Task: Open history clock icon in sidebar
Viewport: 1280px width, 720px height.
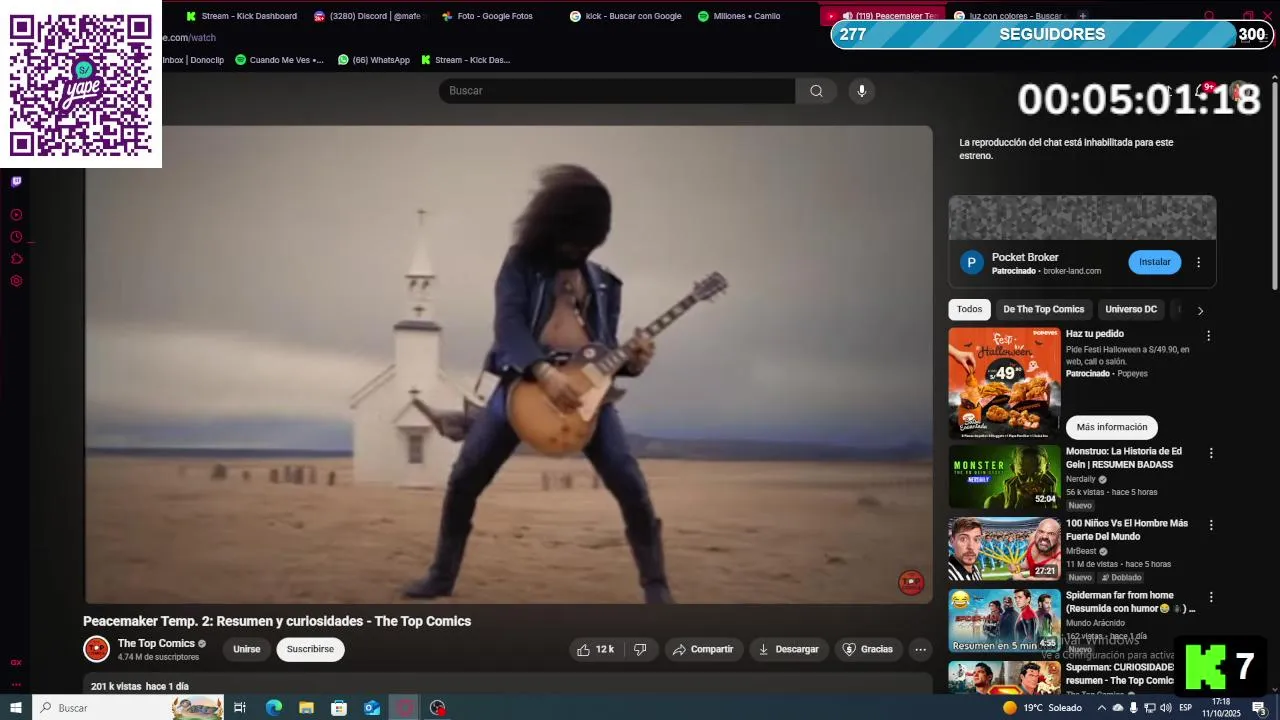Action: (16, 237)
